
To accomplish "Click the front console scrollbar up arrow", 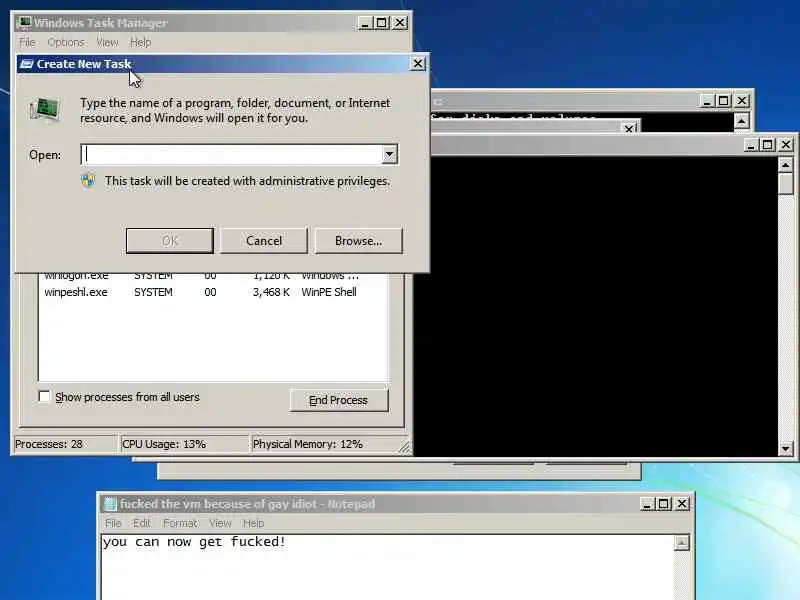I will (785, 165).
